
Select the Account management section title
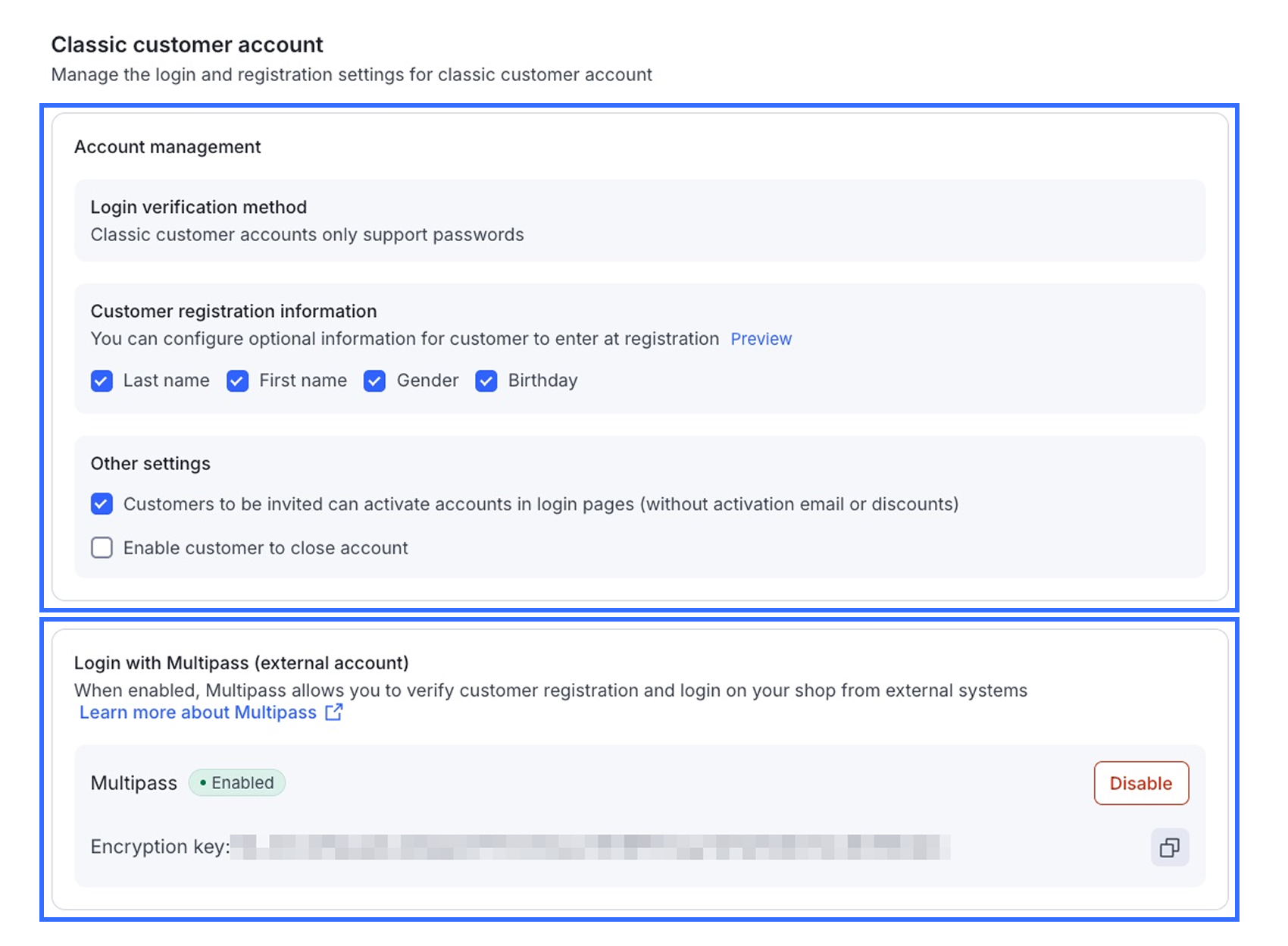pos(167,147)
